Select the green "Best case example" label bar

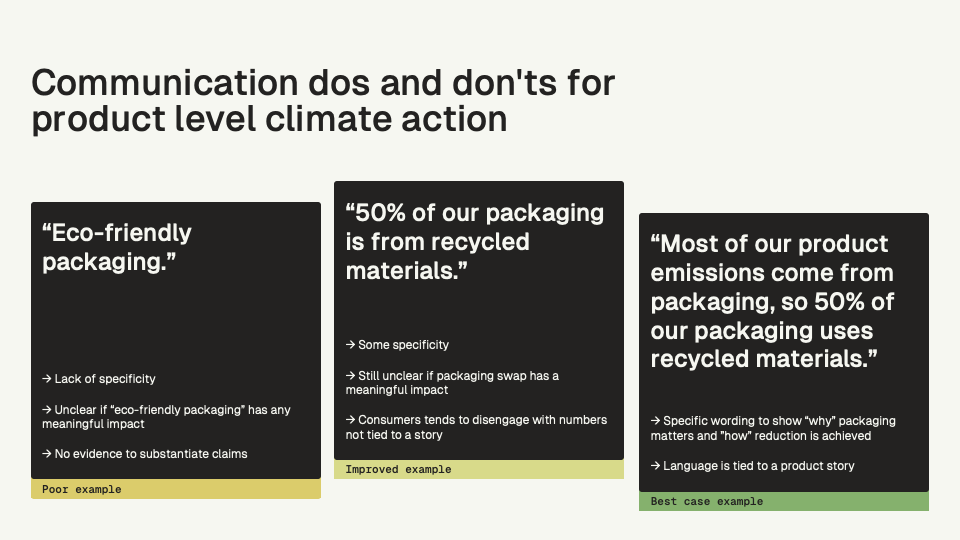784,501
